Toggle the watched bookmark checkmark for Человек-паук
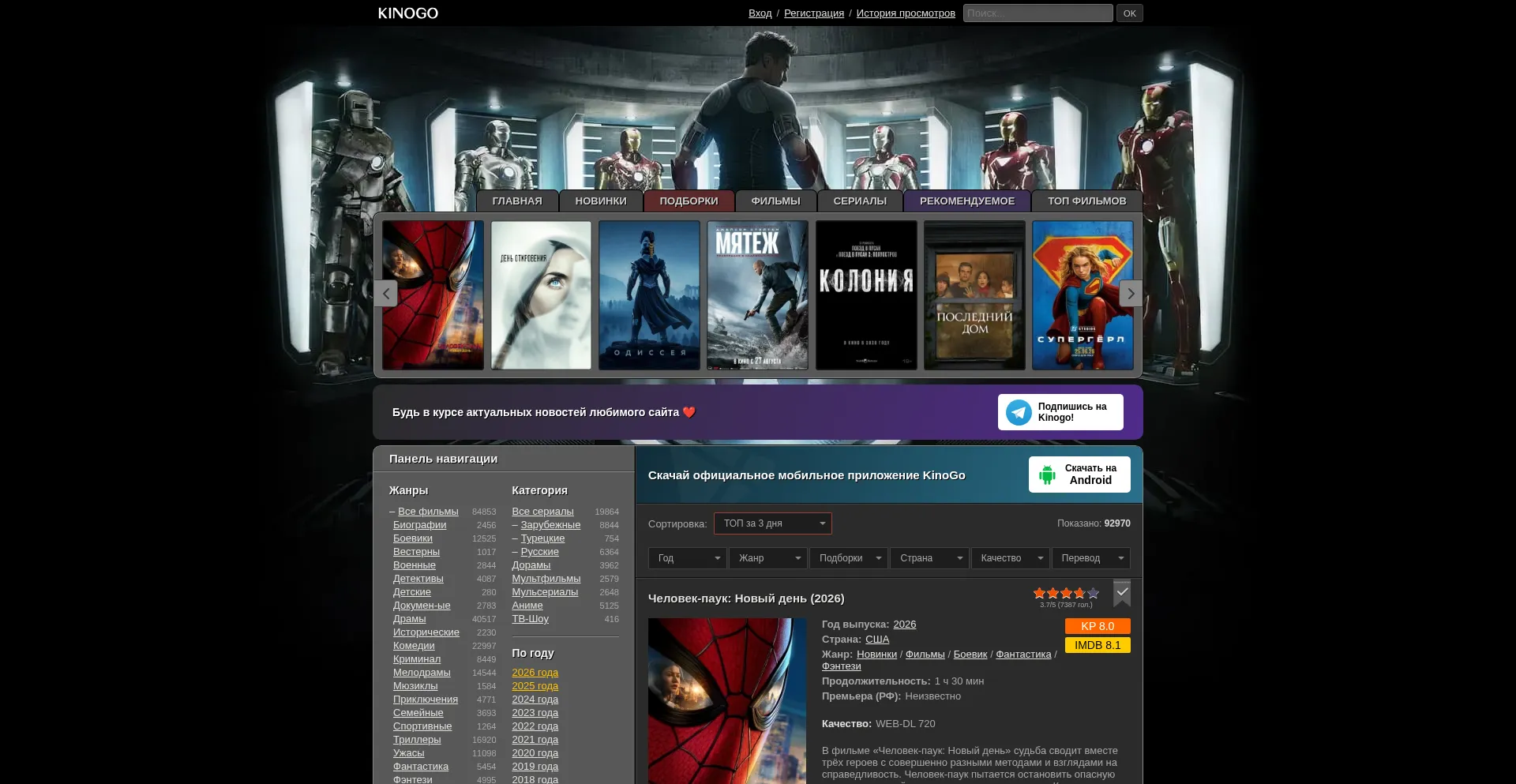Viewport: 1516px width, 784px height. (x=1122, y=593)
